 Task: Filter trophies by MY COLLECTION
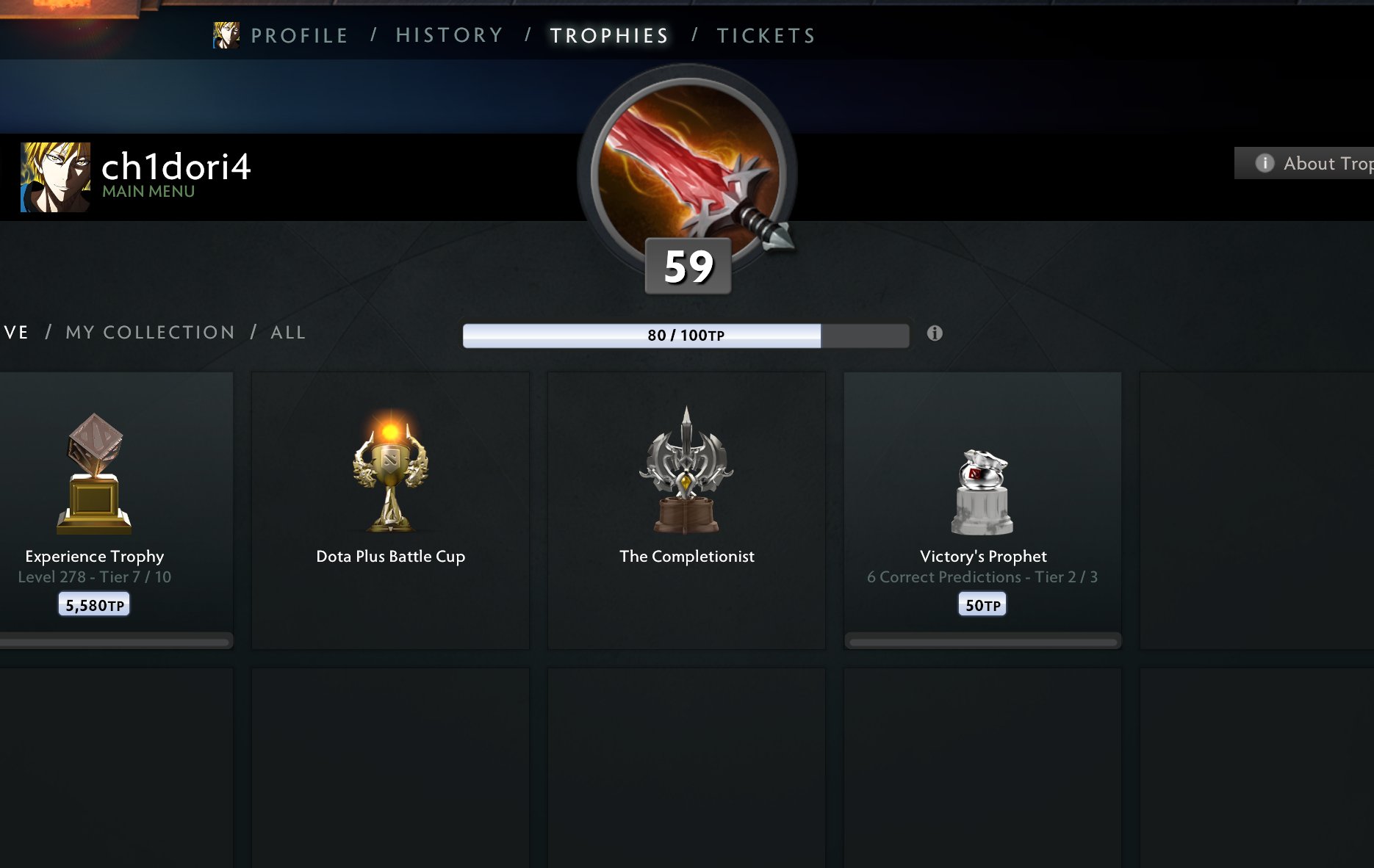(151, 333)
